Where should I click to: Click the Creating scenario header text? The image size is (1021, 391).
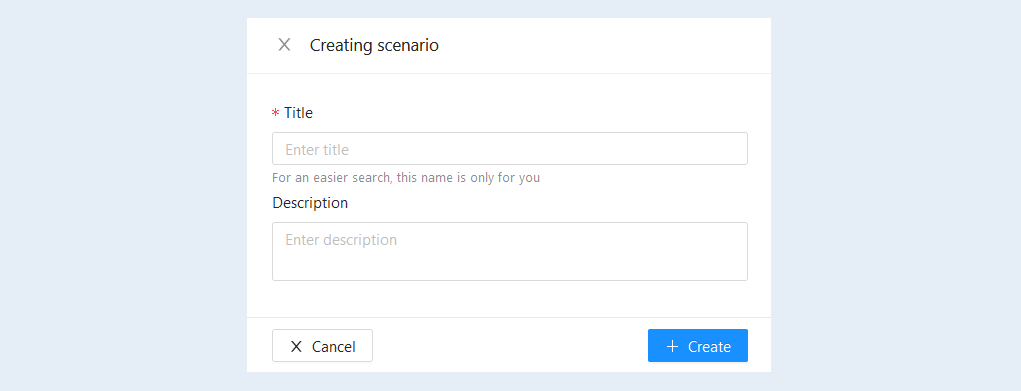tap(374, 45)
